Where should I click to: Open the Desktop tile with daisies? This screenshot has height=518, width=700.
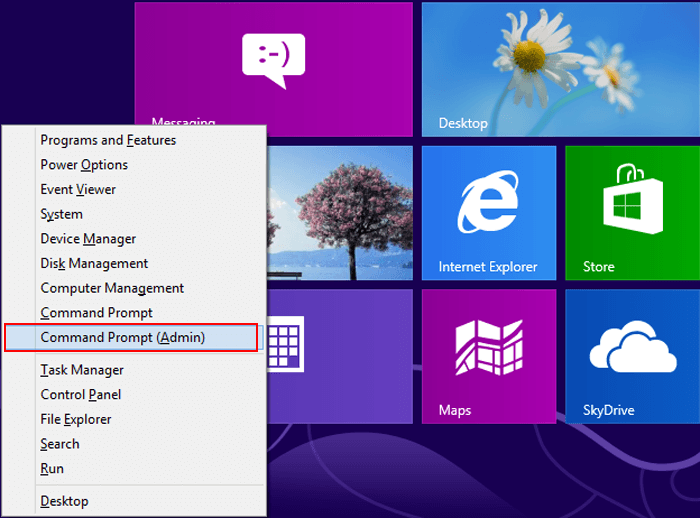561,69
